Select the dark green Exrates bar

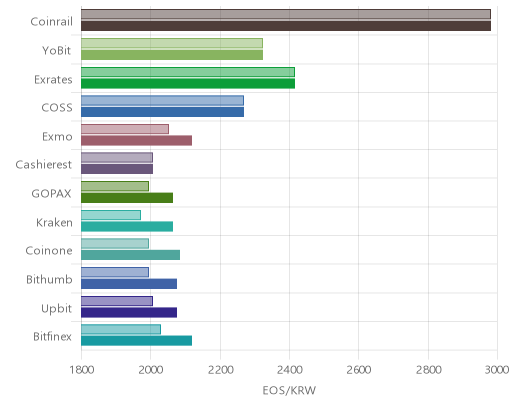pos(188,84)
